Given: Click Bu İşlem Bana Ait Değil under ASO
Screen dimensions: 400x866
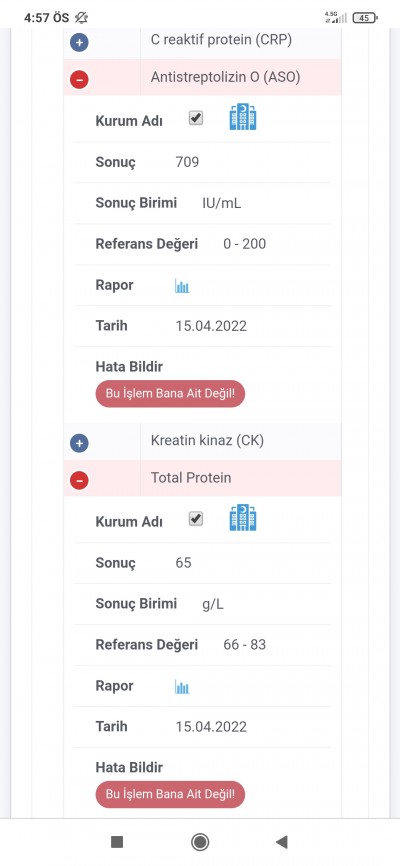Looking at the screenshot, I should [x=170, y=394].
